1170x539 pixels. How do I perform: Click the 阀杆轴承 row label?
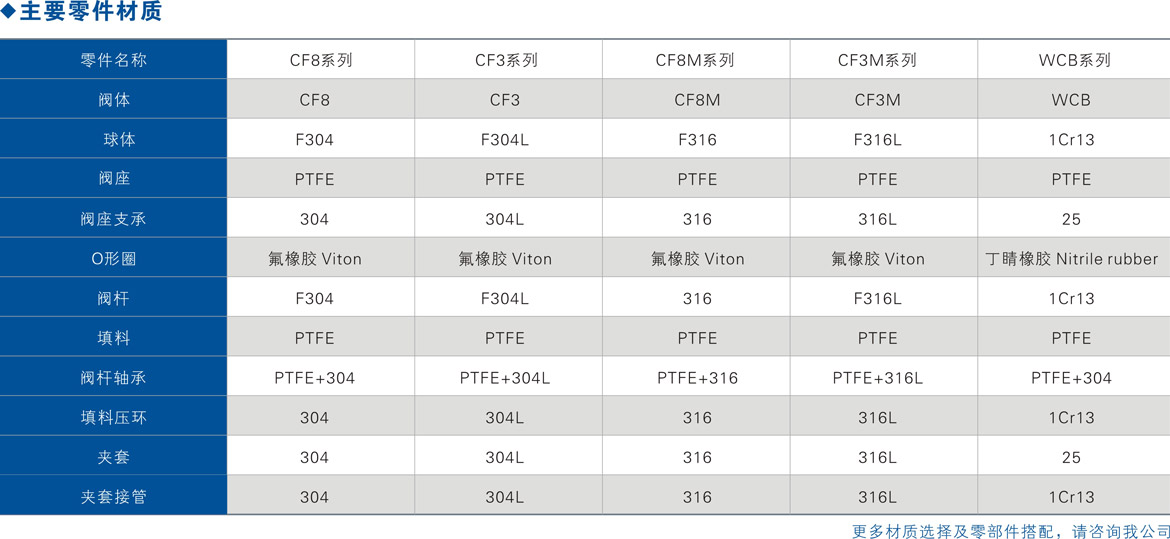(113, 378)
